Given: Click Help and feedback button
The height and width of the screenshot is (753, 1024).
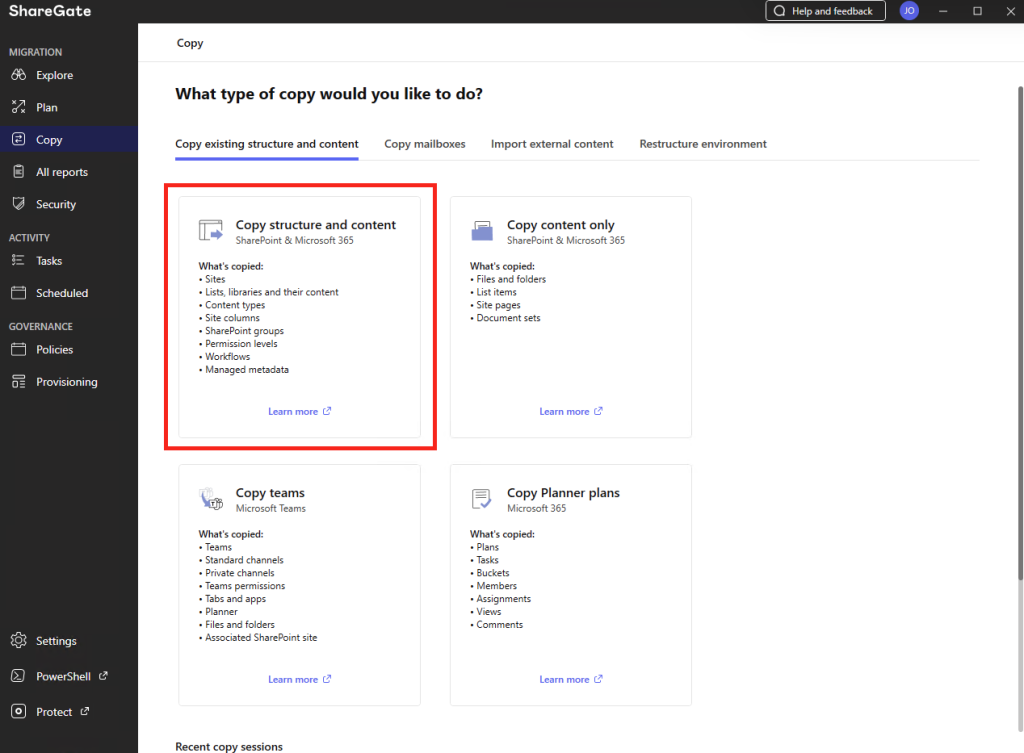Looking at the screenshot, I should click(825, 11).
